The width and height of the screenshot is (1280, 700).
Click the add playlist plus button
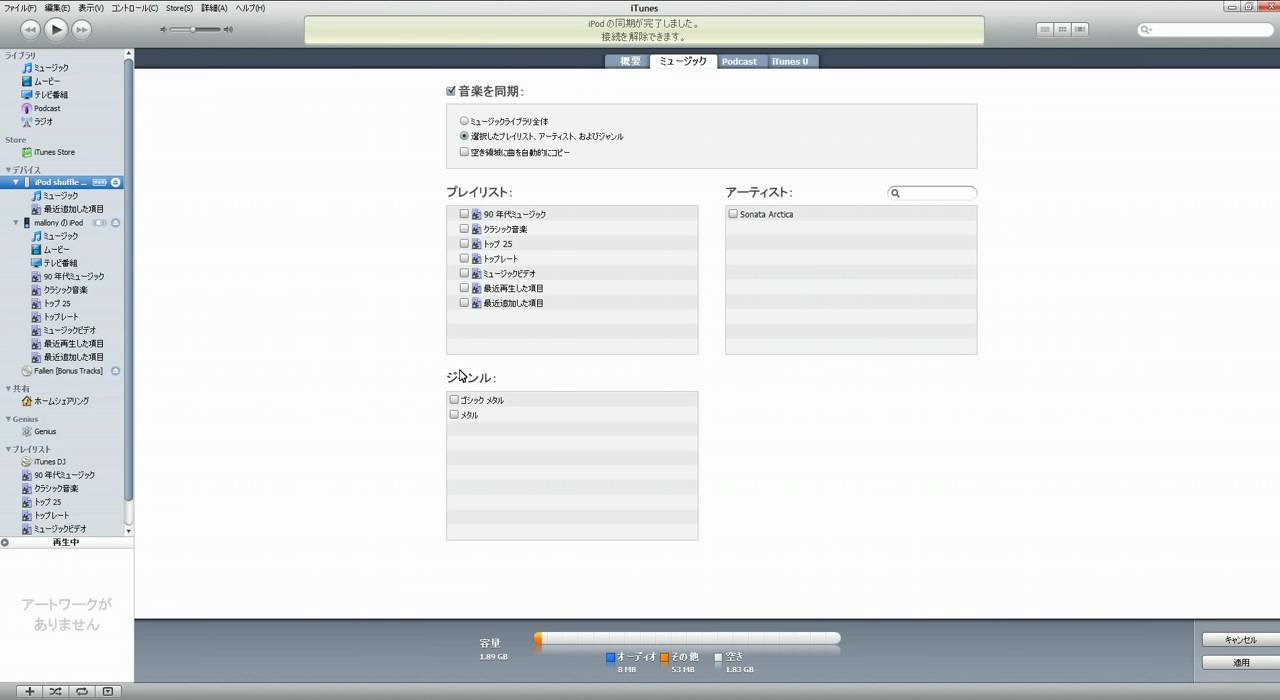[30, 691]
